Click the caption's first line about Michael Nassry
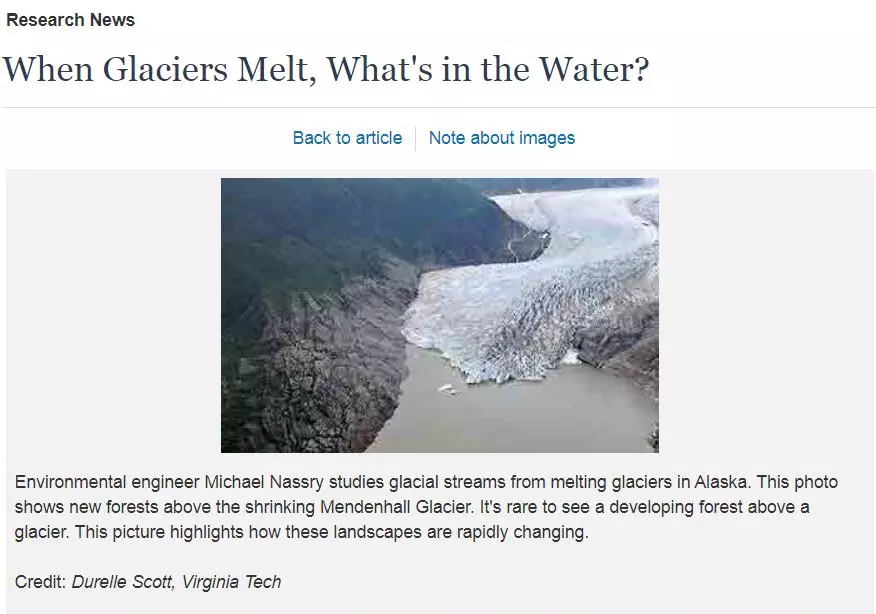Viewport: 876px width, 614px height. pyautogui.click(x=426, y=482)
